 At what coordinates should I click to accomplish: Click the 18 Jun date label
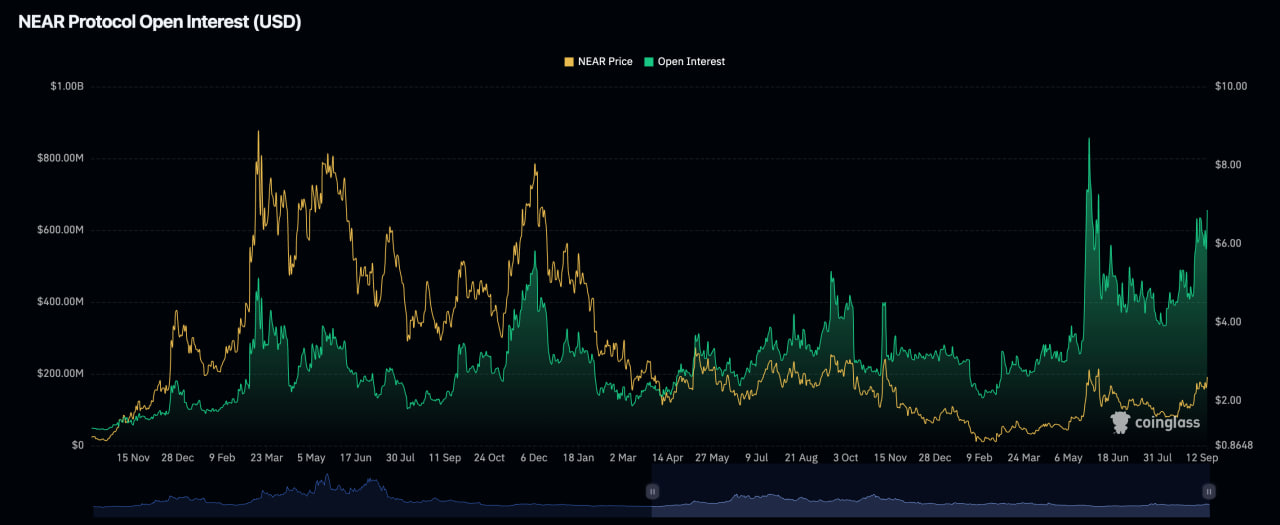[x=1111, y=458]
